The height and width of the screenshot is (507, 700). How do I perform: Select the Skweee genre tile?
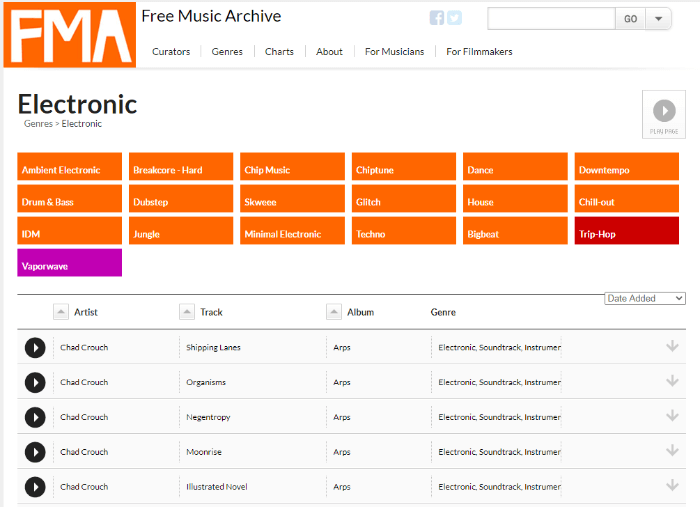292,199
